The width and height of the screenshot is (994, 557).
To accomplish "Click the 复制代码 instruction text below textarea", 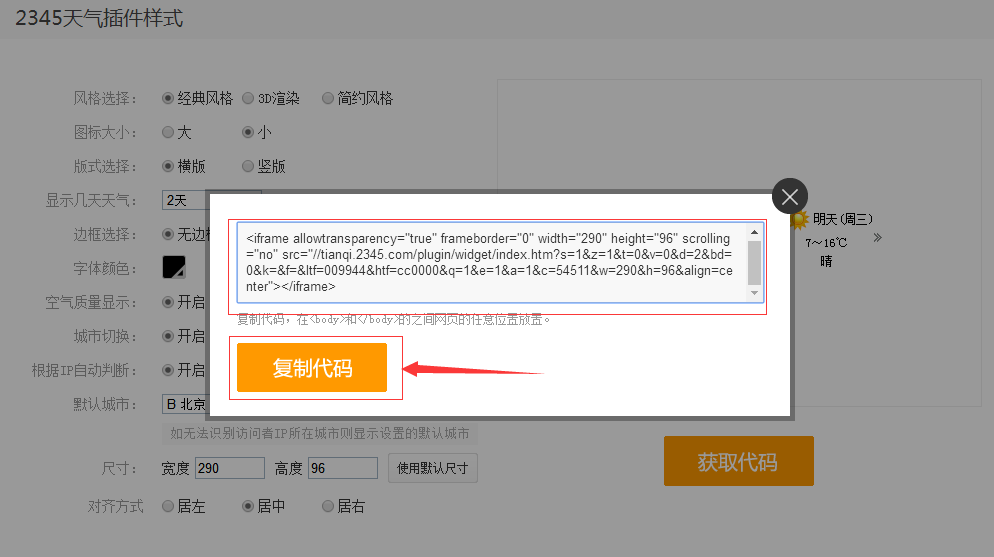I will coord(394,319).
